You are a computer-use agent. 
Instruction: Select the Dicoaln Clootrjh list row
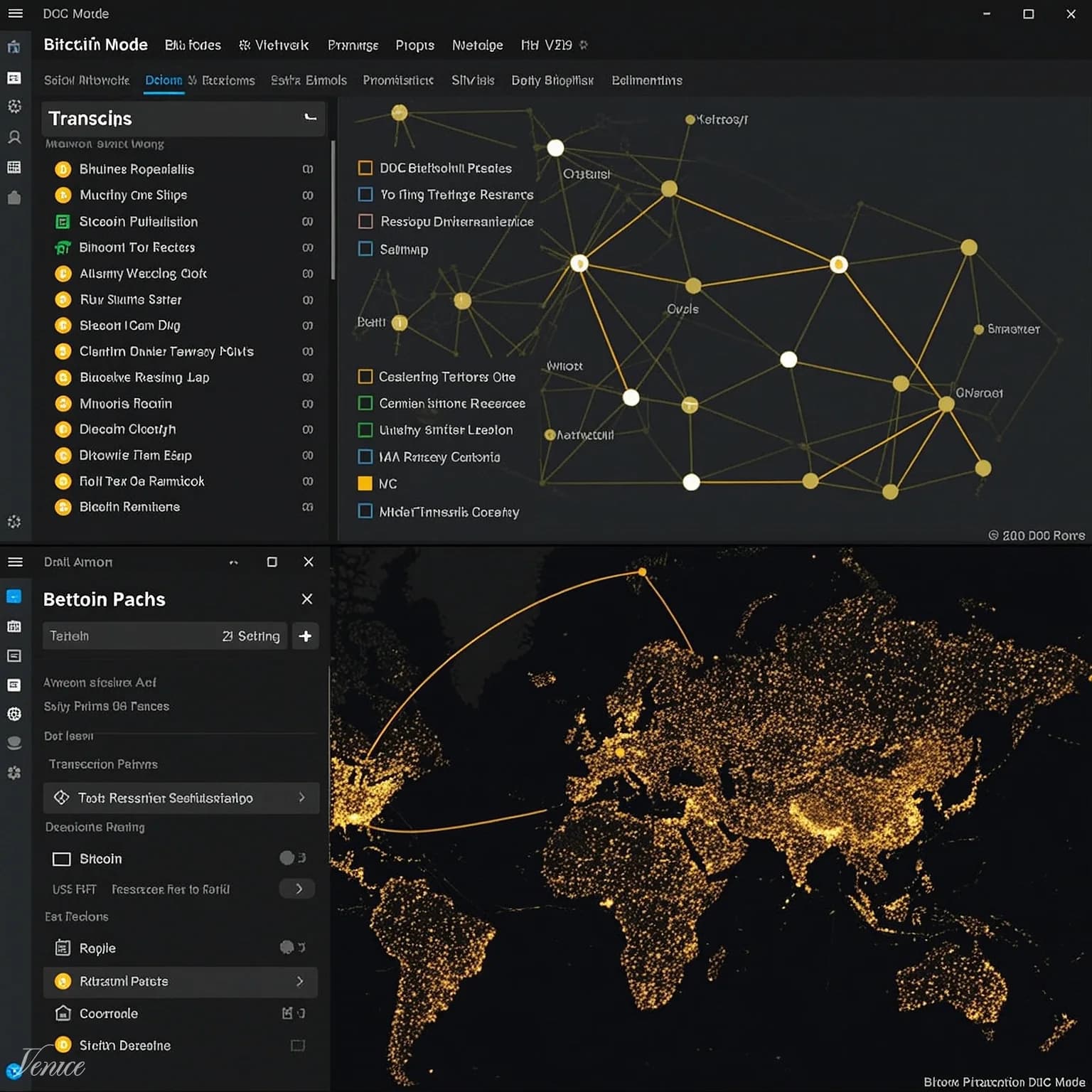coord(183,429)
